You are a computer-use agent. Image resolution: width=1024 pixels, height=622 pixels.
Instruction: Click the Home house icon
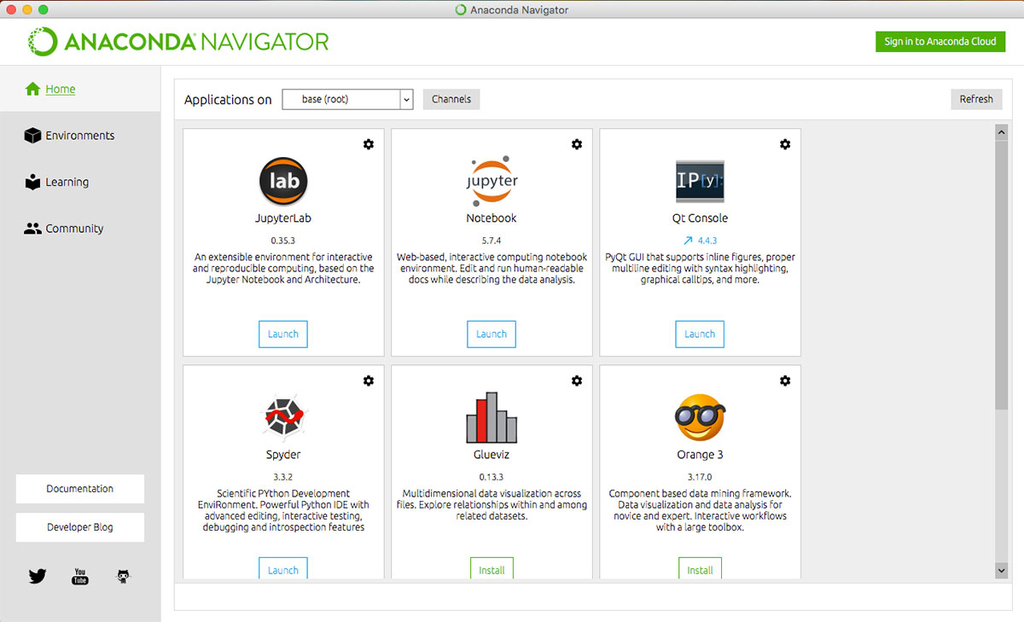pyautogui.click(x=33, y=89)
